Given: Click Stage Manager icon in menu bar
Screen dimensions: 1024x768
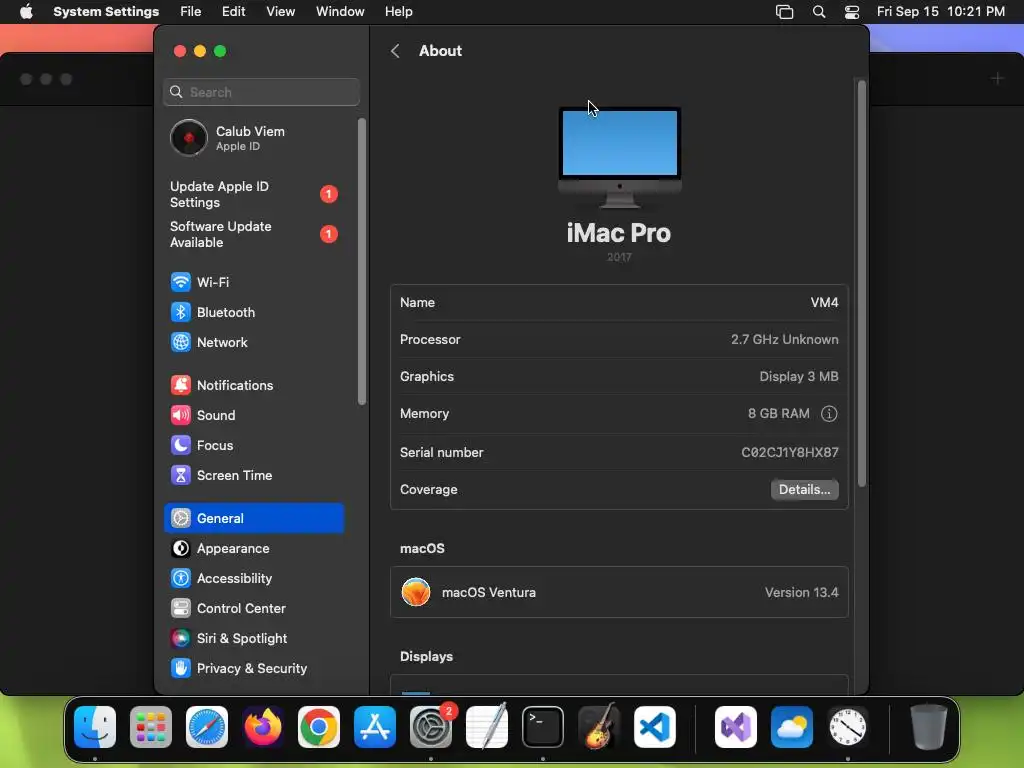Looking at the screenshot, I should point(784,12).
